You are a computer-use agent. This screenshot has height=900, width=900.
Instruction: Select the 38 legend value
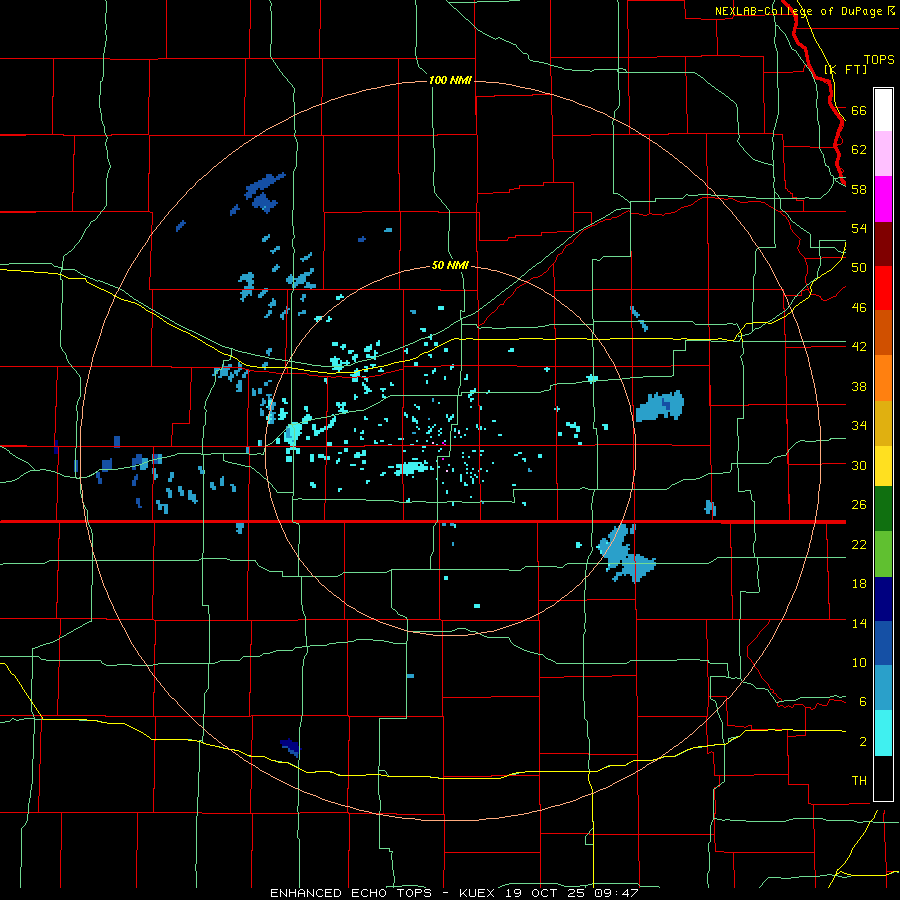(x=859, y=386)
